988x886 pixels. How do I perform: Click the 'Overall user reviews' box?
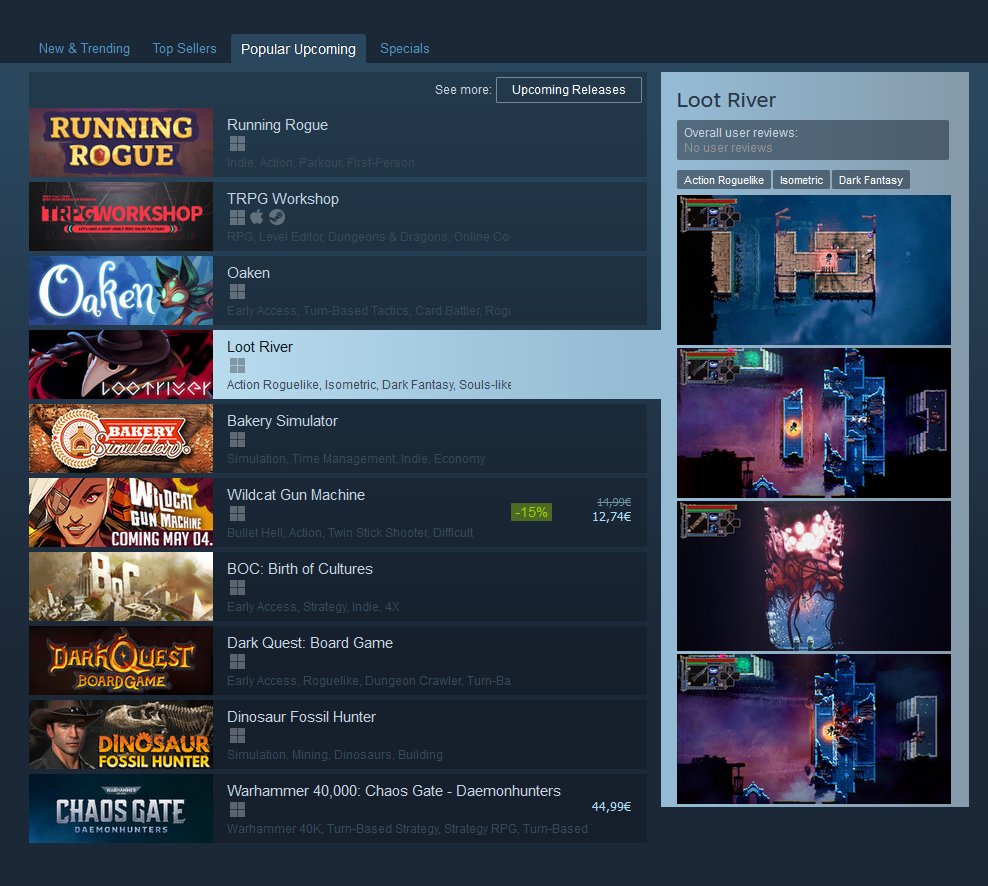pyautogui.click(x=813, y=140)
